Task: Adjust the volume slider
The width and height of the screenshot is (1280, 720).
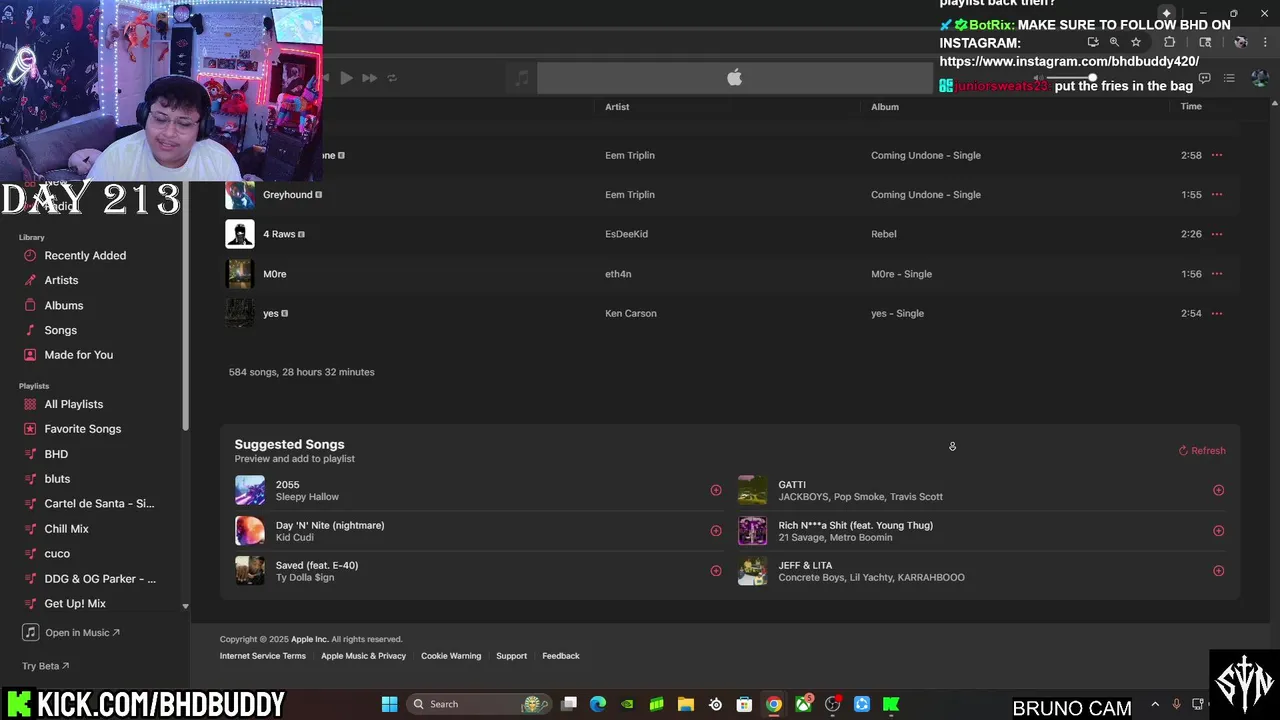Action: pyautogui.click(x=1073, y=78)
